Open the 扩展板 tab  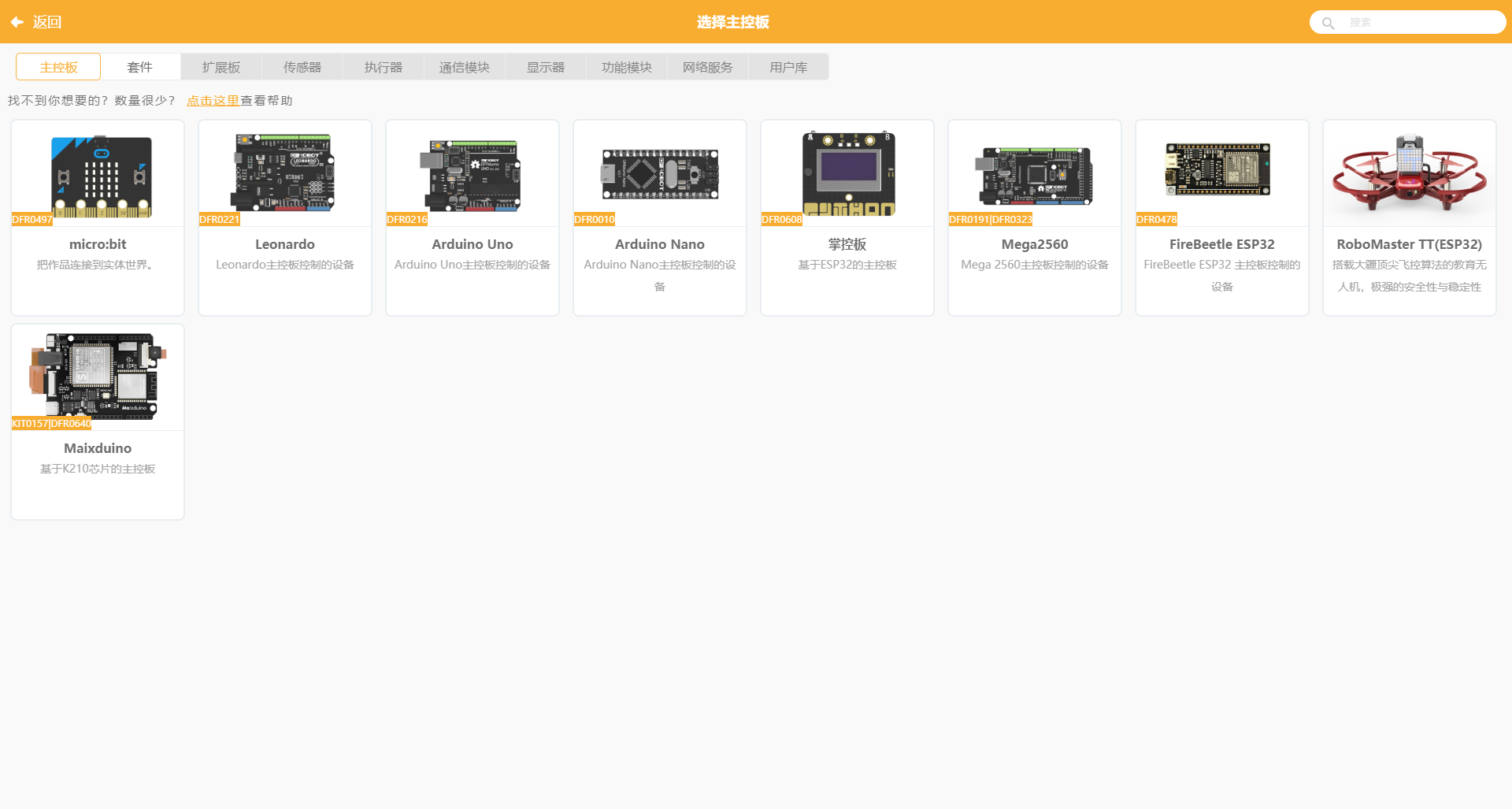point(221,67)
